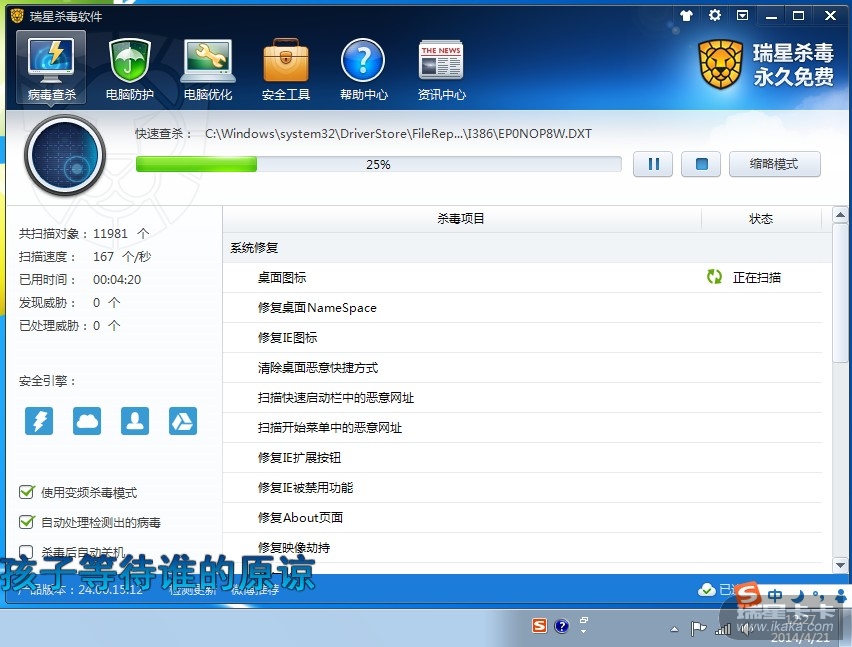Enable 杀毒后自动关机 shutdown checkbox

(x=26, y=551)
